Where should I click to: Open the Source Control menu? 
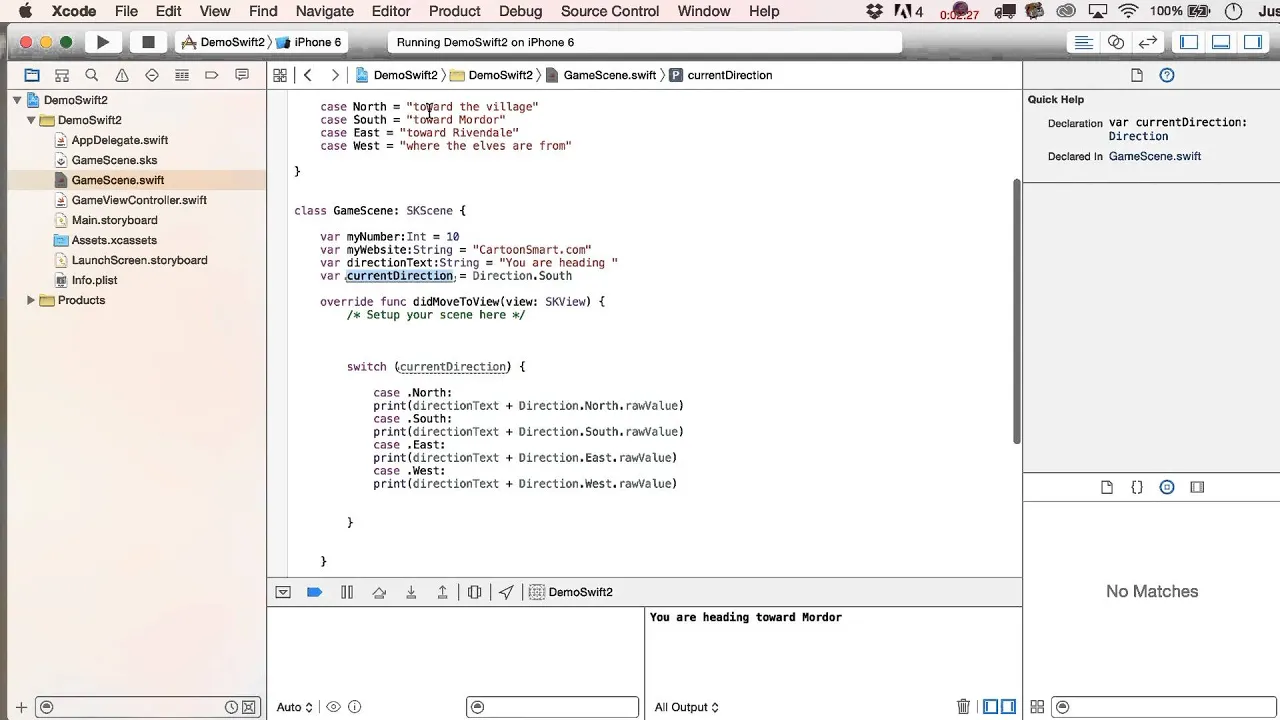point(610,11)
